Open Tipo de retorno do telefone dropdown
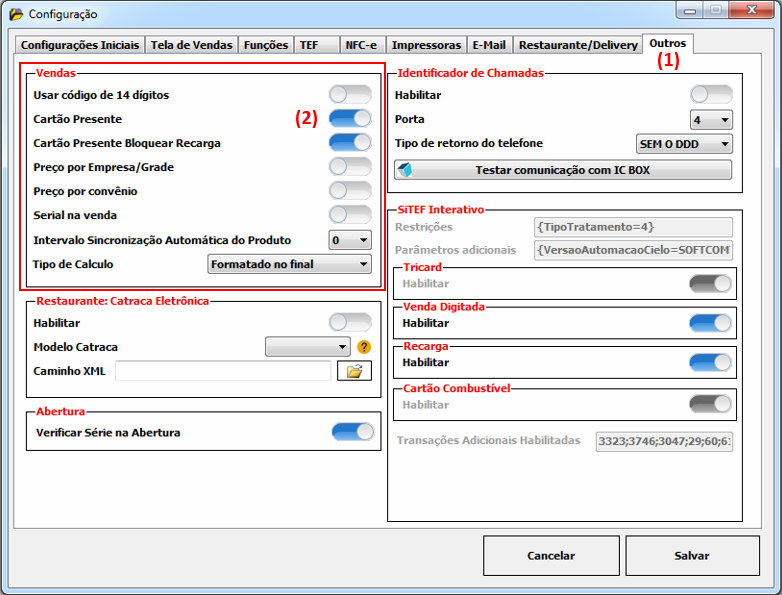 pyautogui.click(x=684, y=144)
